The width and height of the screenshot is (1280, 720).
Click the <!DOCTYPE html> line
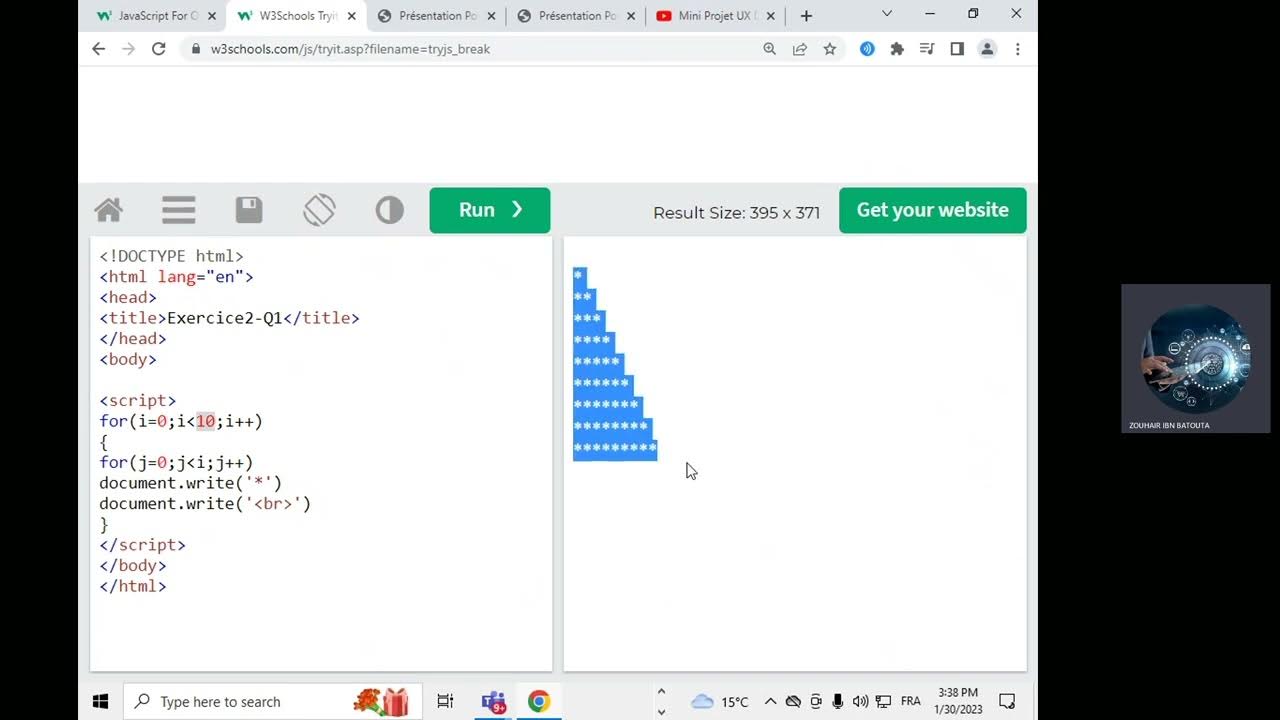[171, 256]
